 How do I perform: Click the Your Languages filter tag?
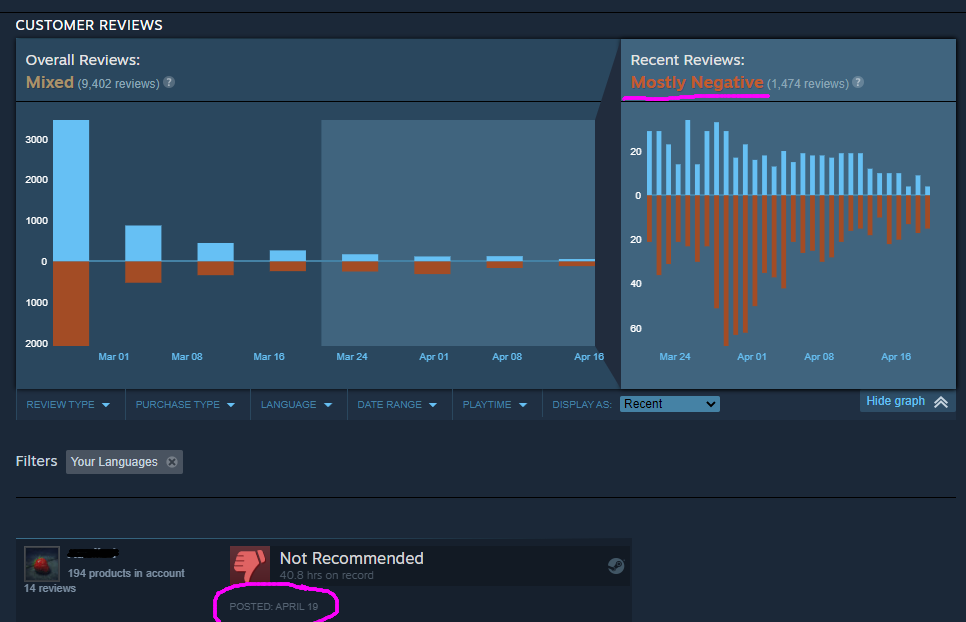[x=114, y=462]
